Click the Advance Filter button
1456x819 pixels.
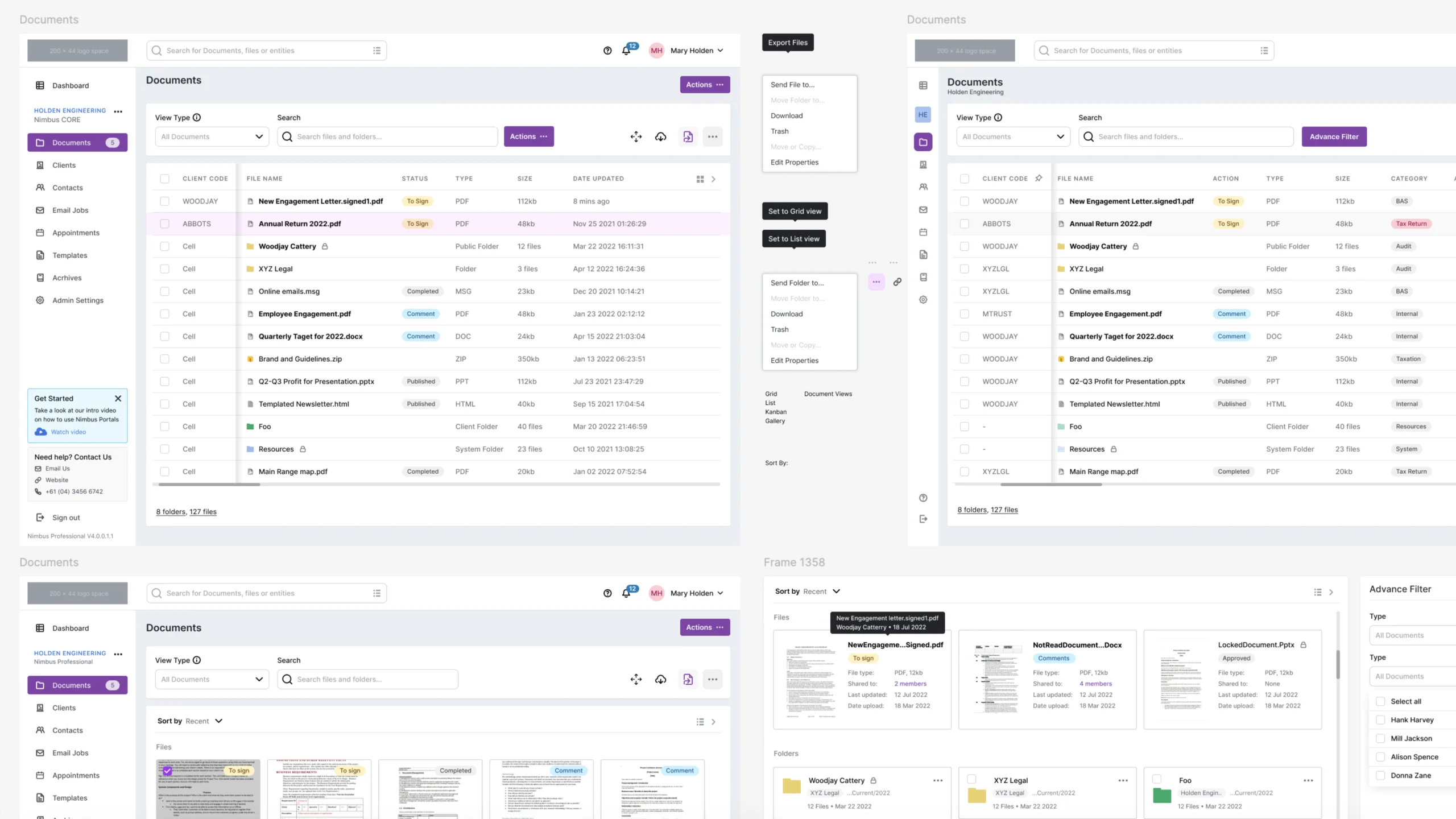1334,136
